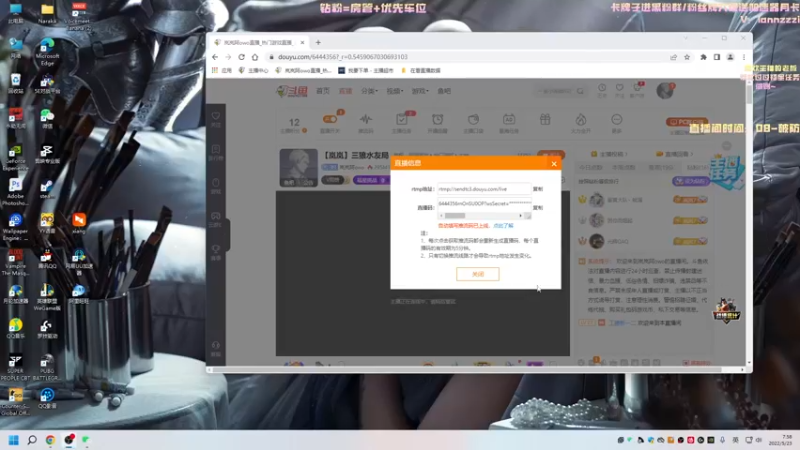Open the blue 点此了解 link
Image resolution: width=800 pixels, height=450 pixels.
503,226
